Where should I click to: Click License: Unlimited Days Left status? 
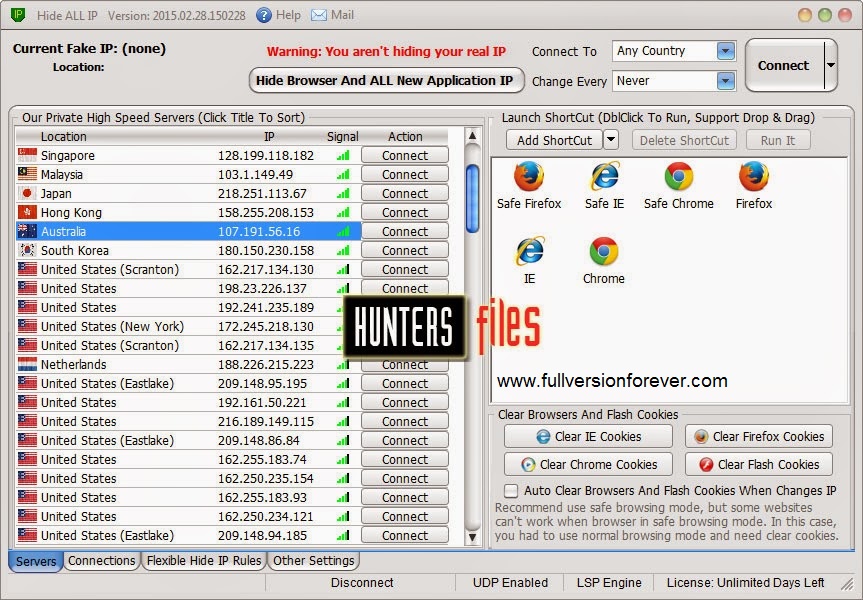pyautogui.click(x=745, y=583)
